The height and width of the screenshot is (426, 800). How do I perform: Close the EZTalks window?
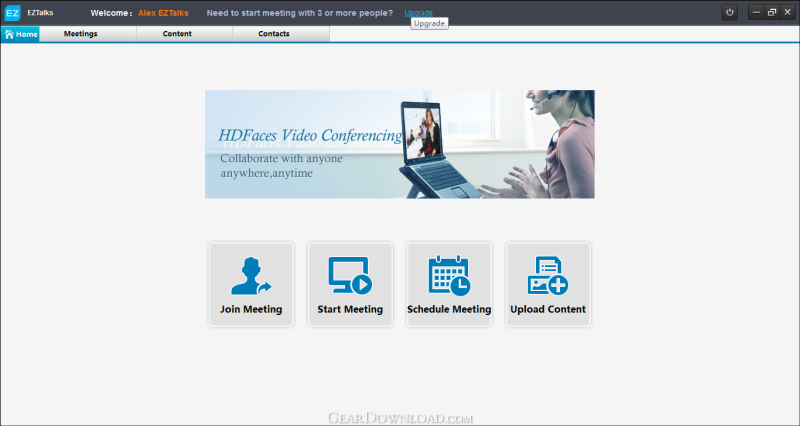pos(787,13)
